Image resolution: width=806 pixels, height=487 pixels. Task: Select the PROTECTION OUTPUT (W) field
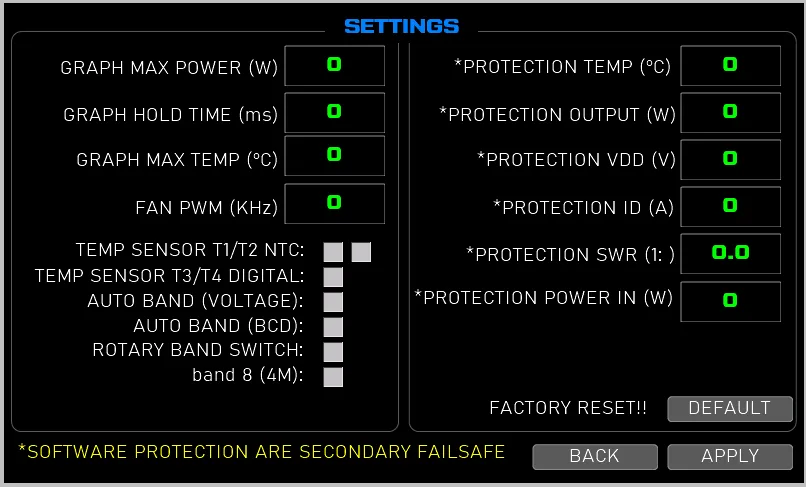(x=730, y=113)
